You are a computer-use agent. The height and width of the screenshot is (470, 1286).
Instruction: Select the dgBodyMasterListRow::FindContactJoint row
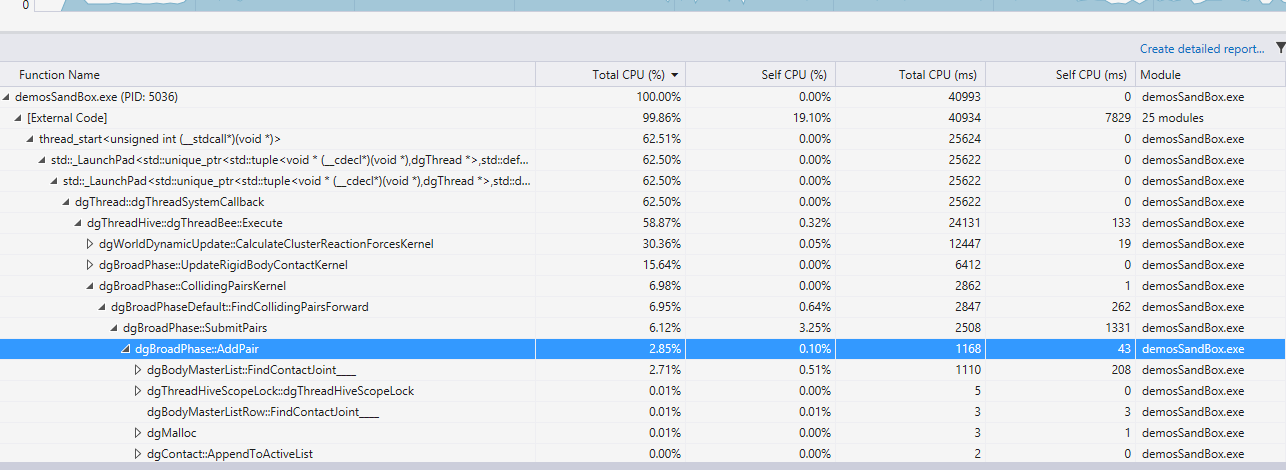pyautogui.click(x=250, y=412)
